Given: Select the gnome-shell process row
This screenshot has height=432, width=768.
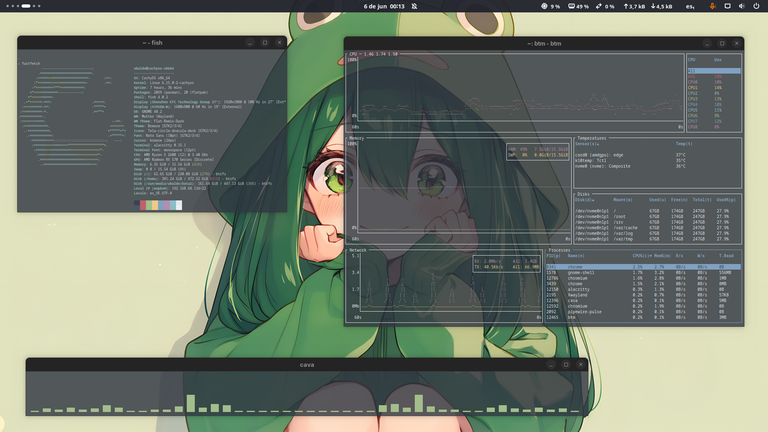Looking at the screenshot, I should (644, 273).
